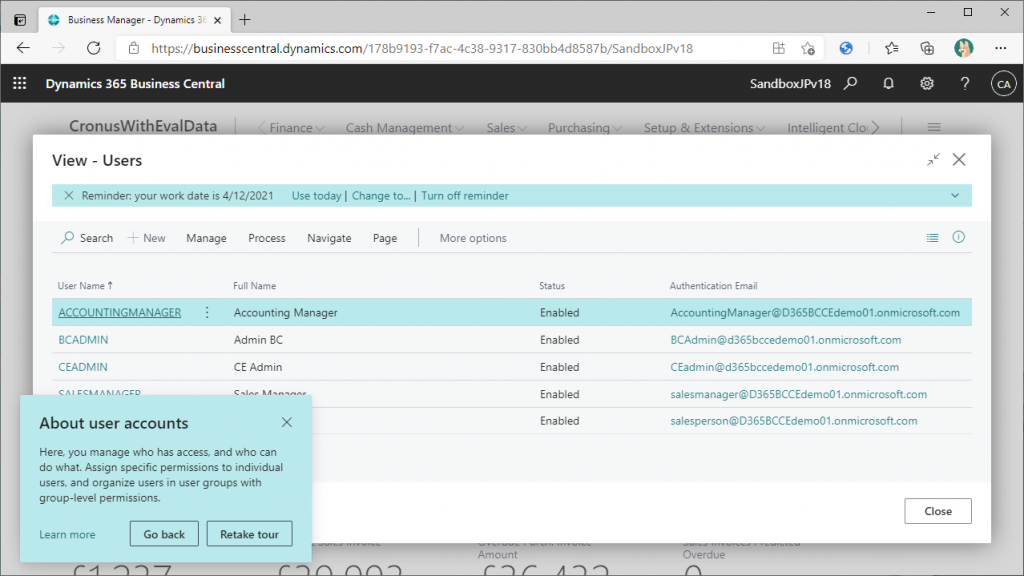Dismiss the work date reminder X icon
Image resolution: width=1024 pixels, height=576 pixels.
click(69, 195)
